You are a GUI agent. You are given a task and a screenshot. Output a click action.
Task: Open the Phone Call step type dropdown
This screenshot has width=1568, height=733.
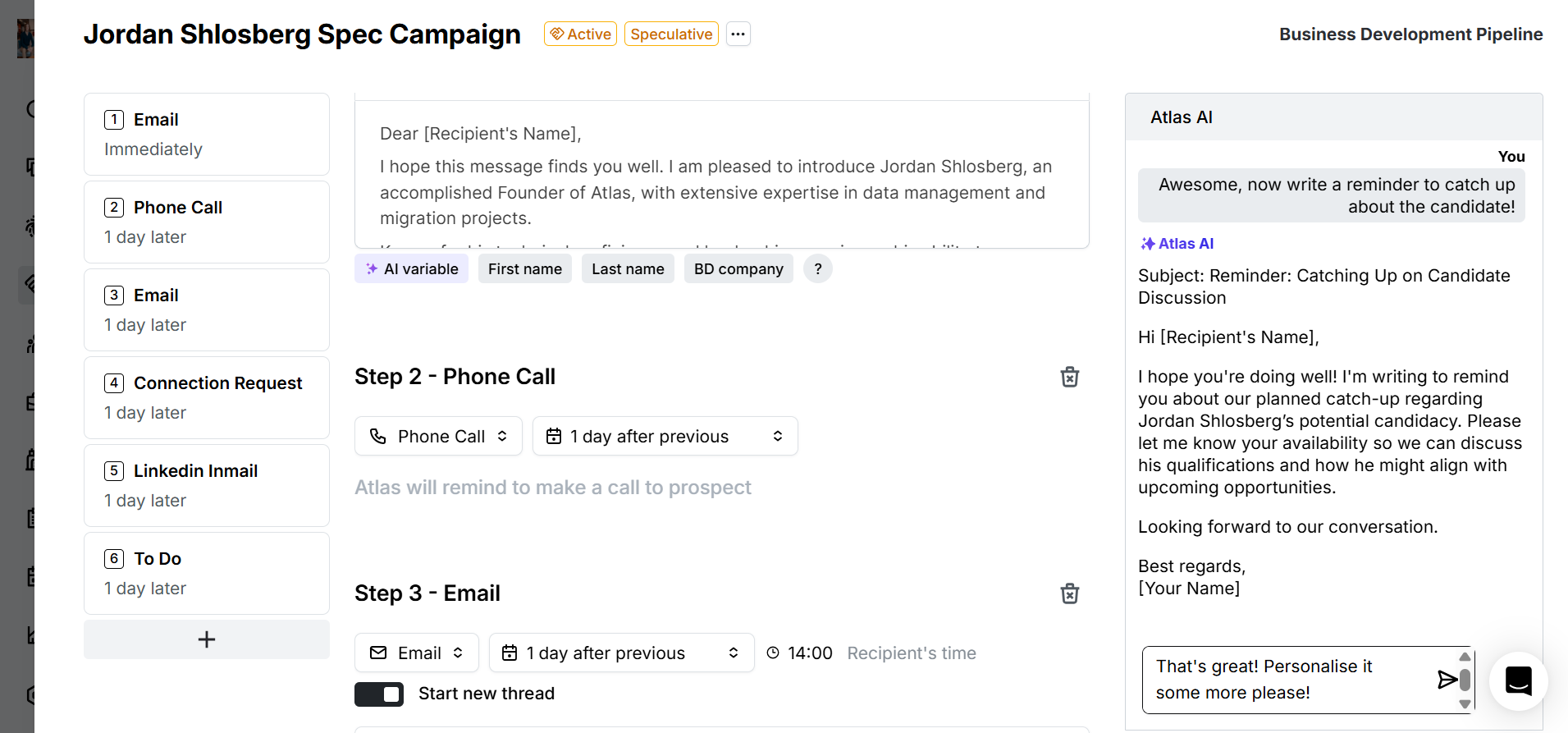click(438, 437)
